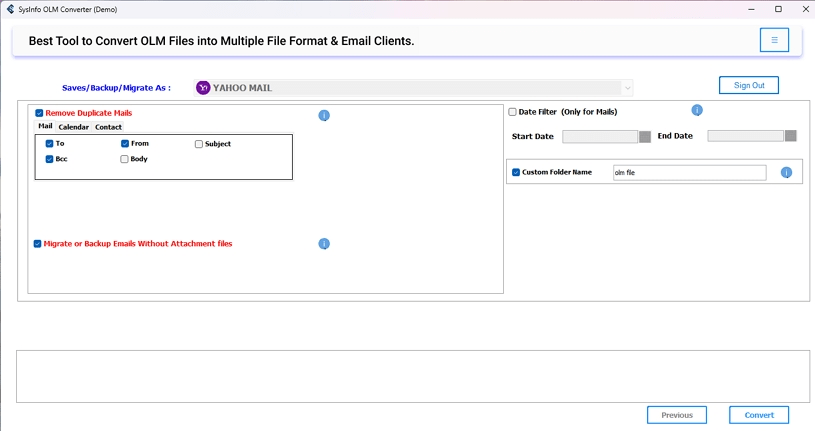Uncheck the From field checkbox

[125, 143]
